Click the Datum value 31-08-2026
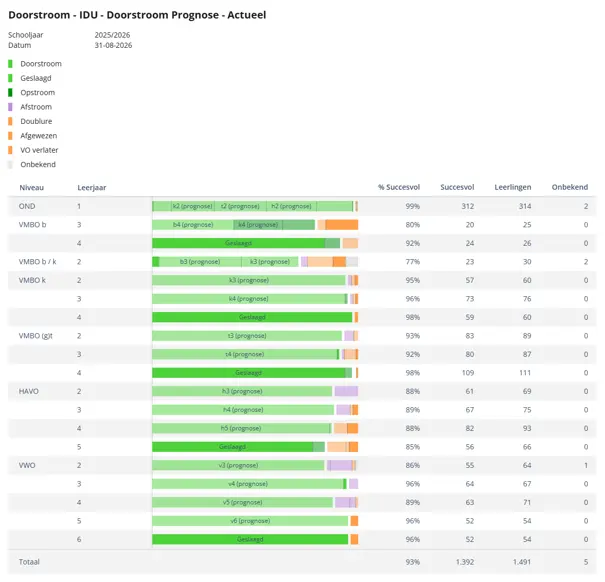The width and height of the screenshot is (605, 582). (113, 46)
